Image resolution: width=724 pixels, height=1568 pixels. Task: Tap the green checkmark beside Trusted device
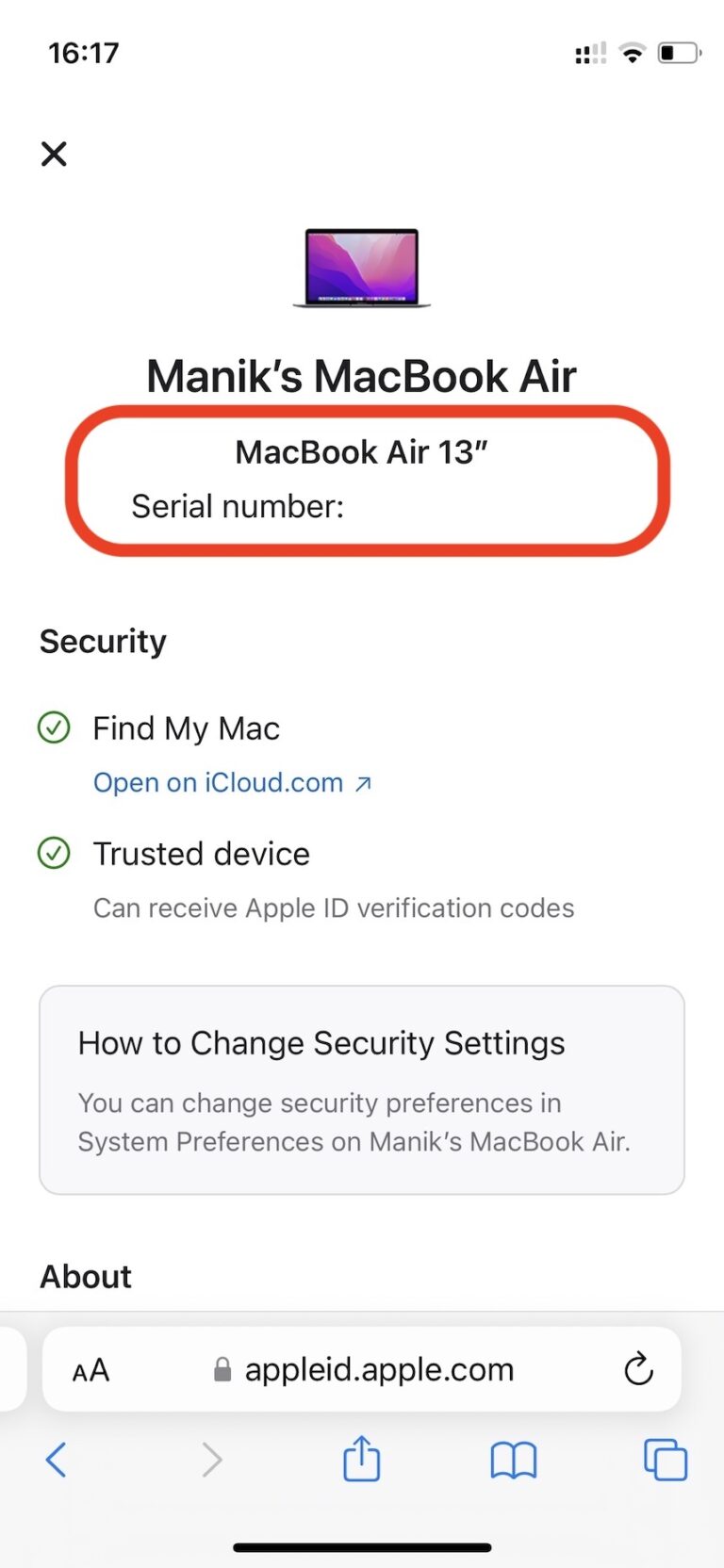(54, 853)
